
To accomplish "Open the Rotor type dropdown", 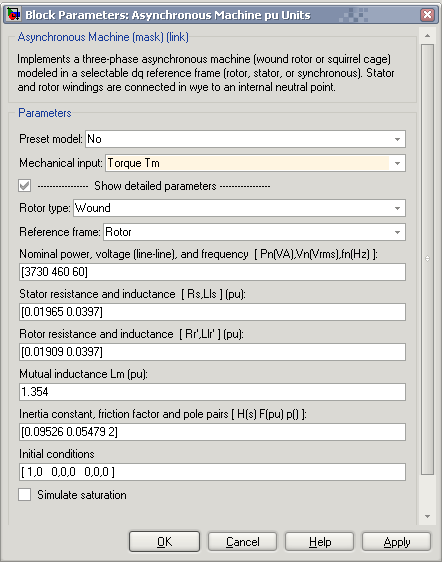I will 239,208.
